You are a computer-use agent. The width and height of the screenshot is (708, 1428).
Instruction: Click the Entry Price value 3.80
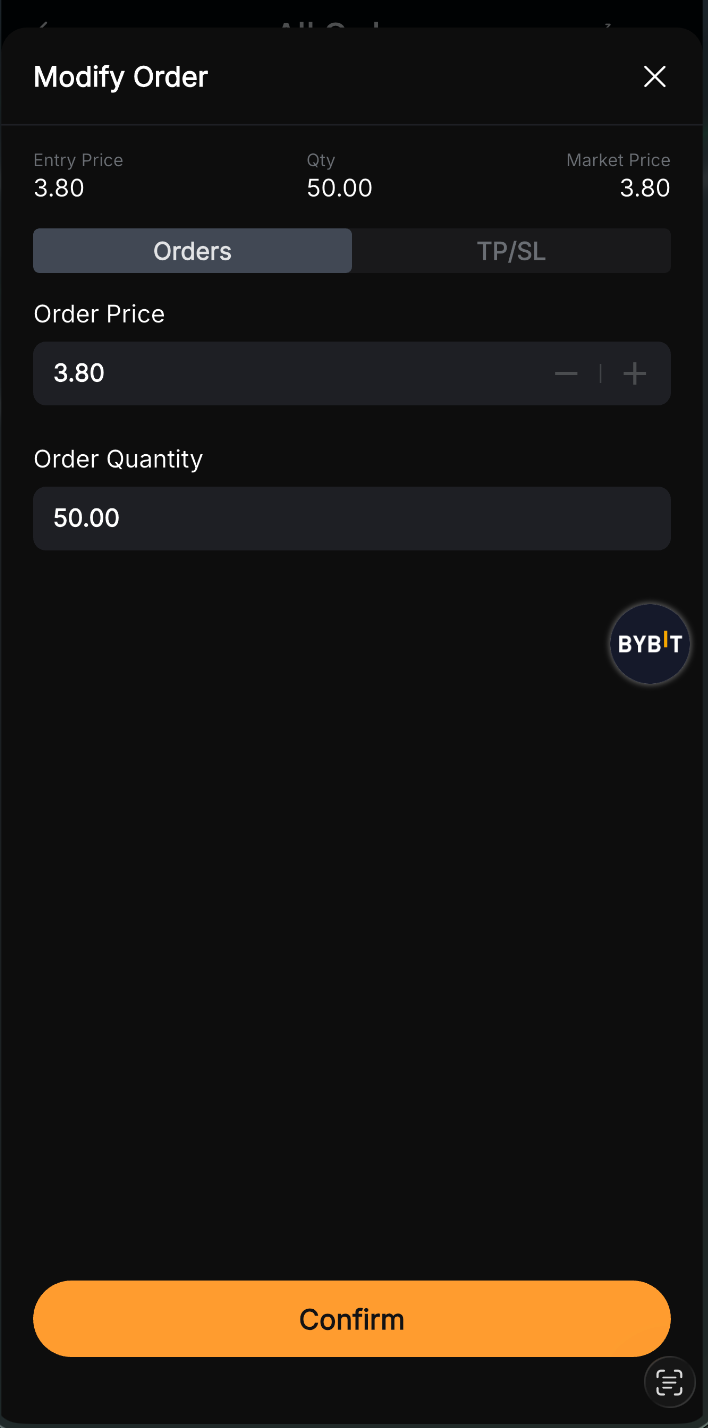58,187
